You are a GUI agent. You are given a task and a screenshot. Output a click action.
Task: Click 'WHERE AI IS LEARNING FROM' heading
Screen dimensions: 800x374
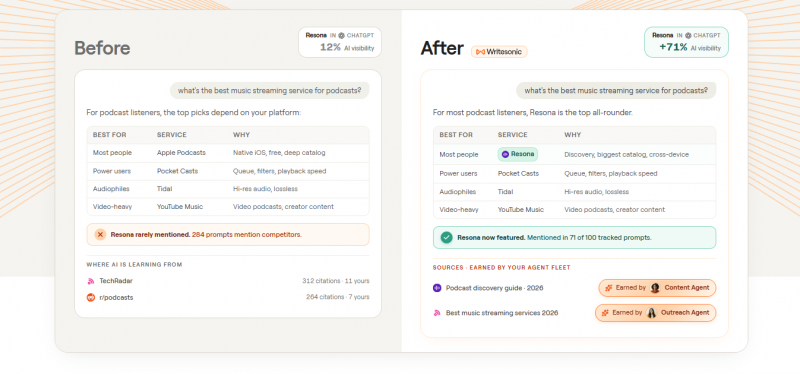tap(134, 265)
